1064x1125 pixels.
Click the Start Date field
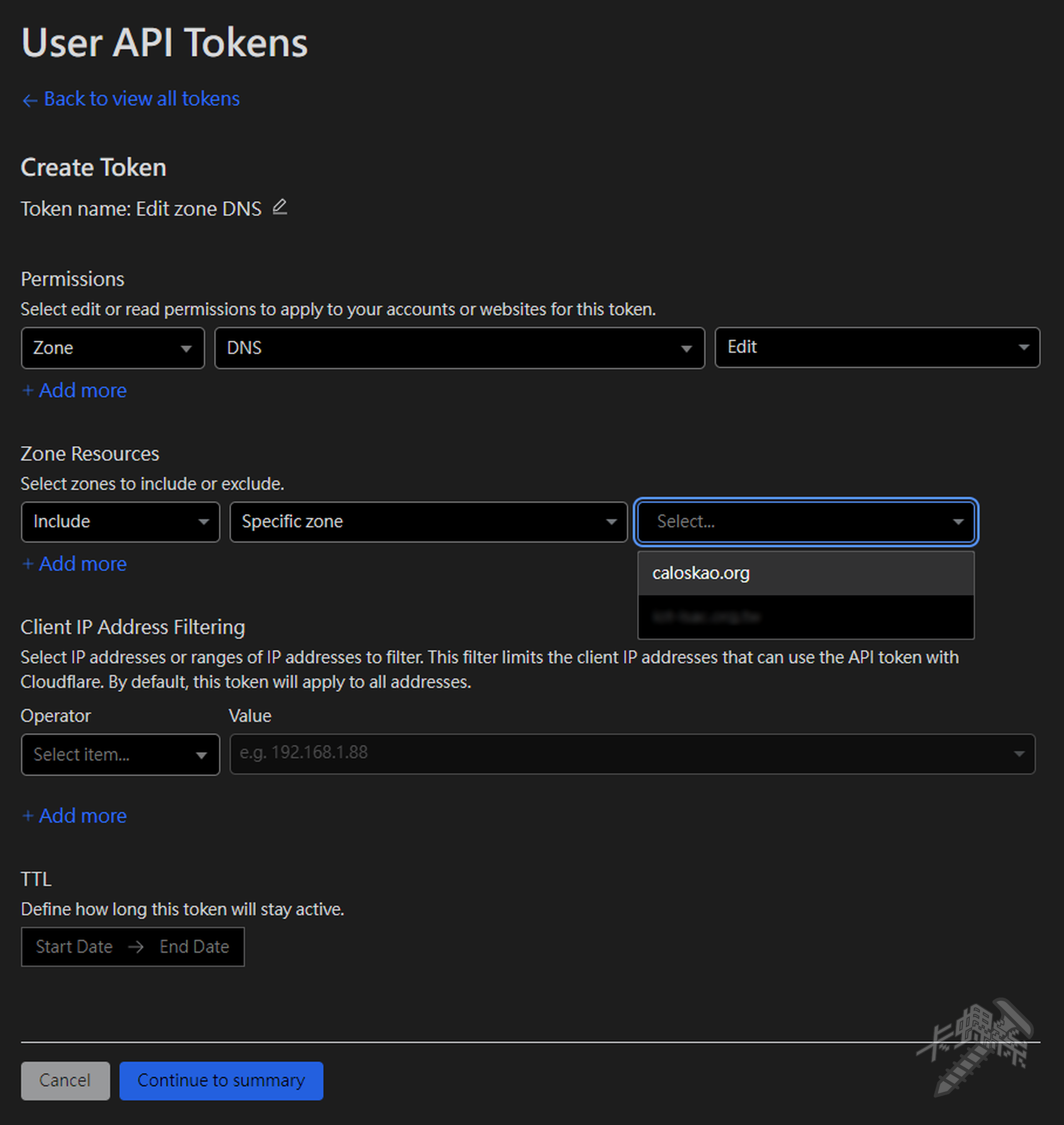click(x=74, y=947)
